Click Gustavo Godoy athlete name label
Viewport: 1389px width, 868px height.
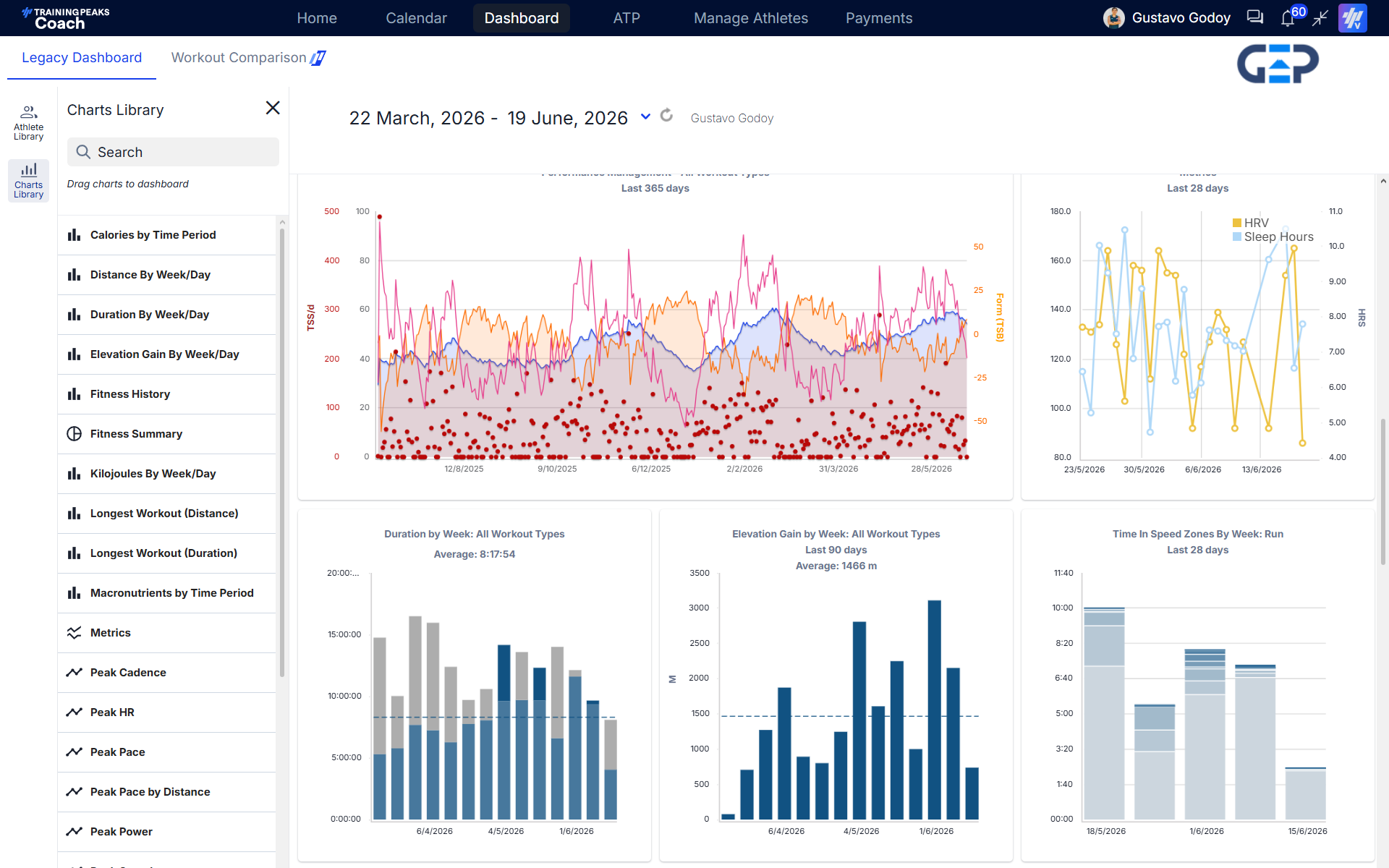pyautogui.click(x=732, y=118)
